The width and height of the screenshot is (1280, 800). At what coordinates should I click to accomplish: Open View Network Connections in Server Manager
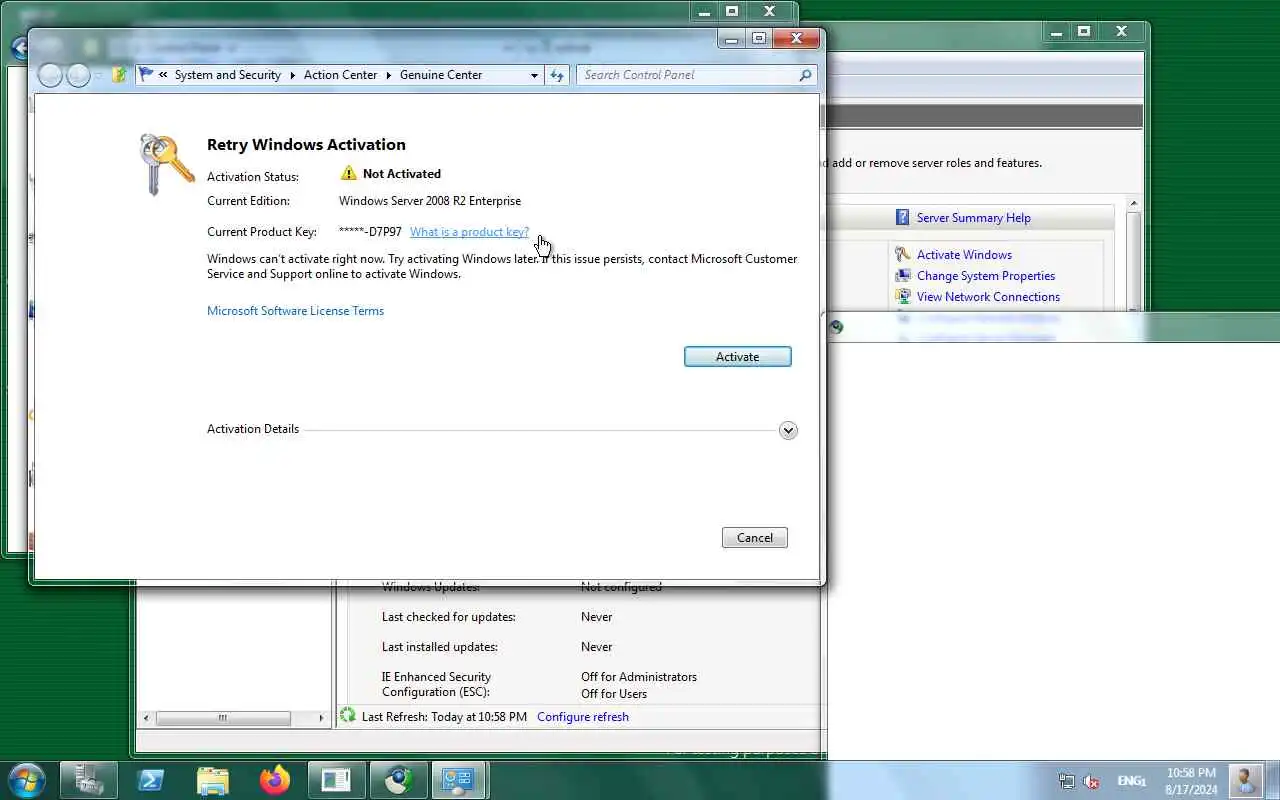(x=988, y=297)
